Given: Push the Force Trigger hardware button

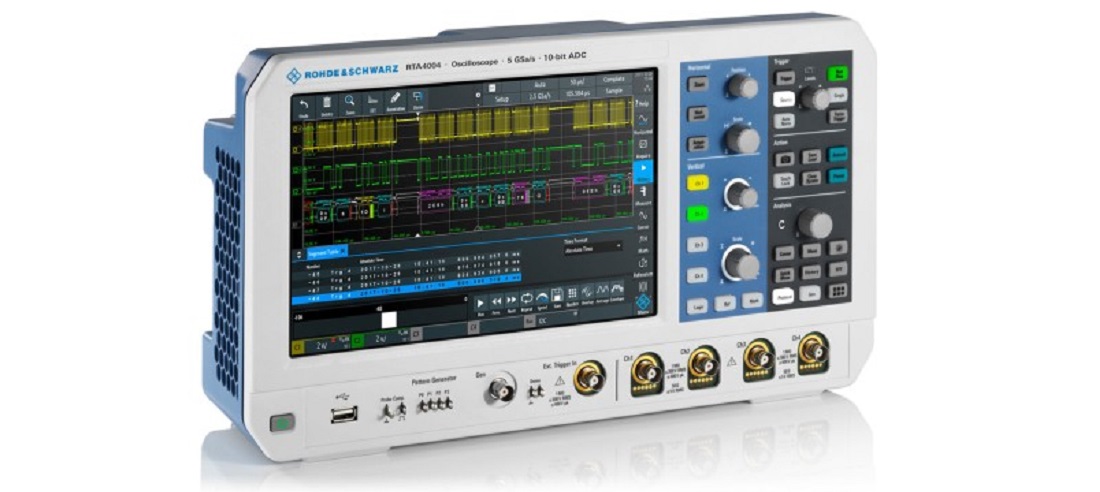Looking at the screenshot, I should (x=836, y=117).
